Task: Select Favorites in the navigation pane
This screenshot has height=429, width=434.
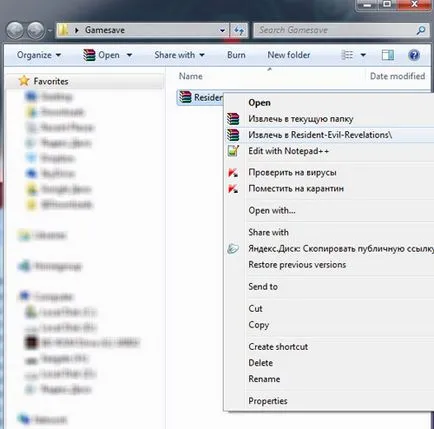Action: 51,81
